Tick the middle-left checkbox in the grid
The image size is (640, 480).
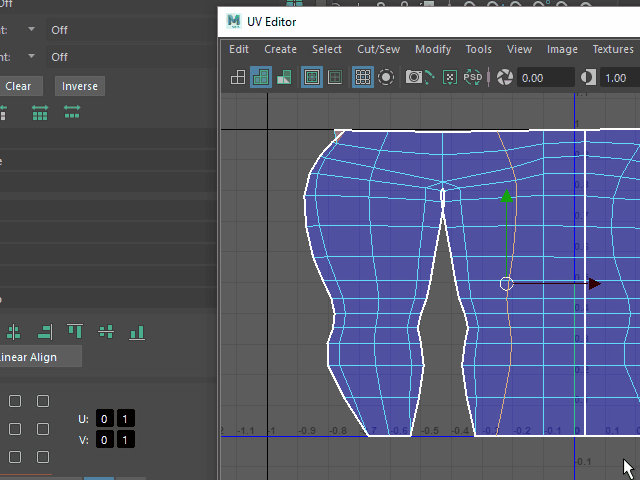pyautogui.click(x=15, y=429)
